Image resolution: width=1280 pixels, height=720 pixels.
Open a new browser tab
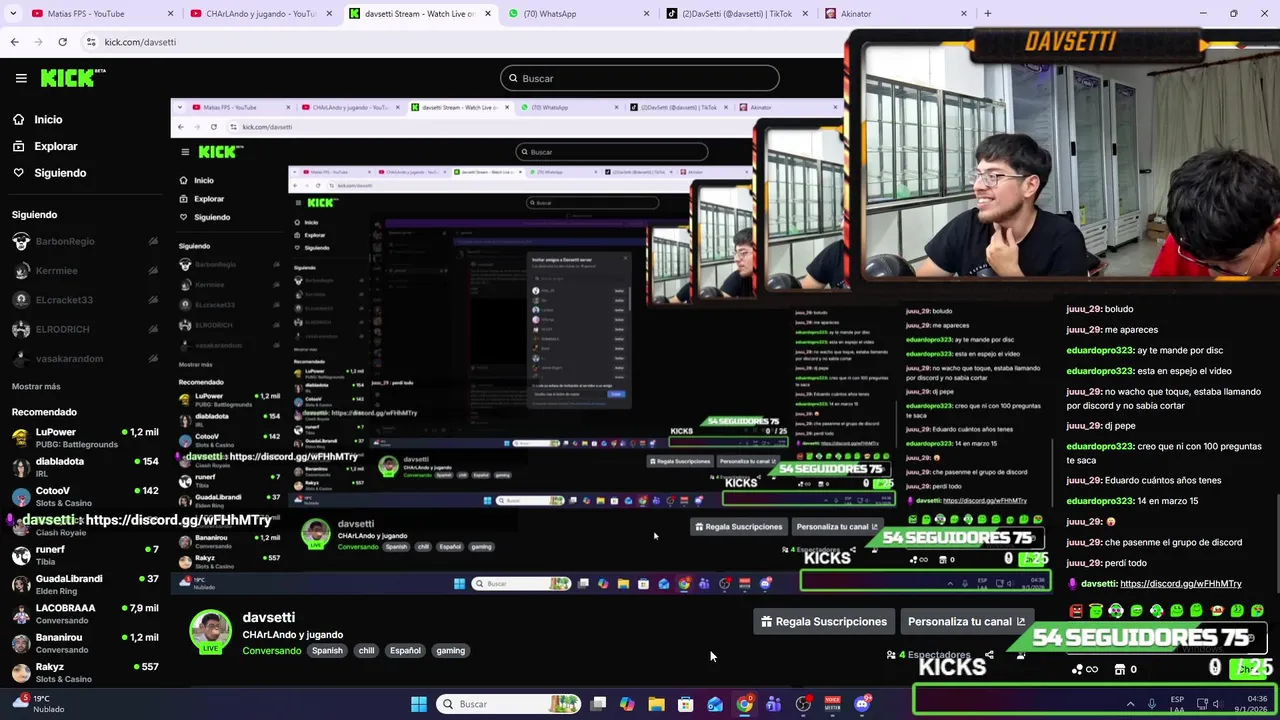click(988, 14)
